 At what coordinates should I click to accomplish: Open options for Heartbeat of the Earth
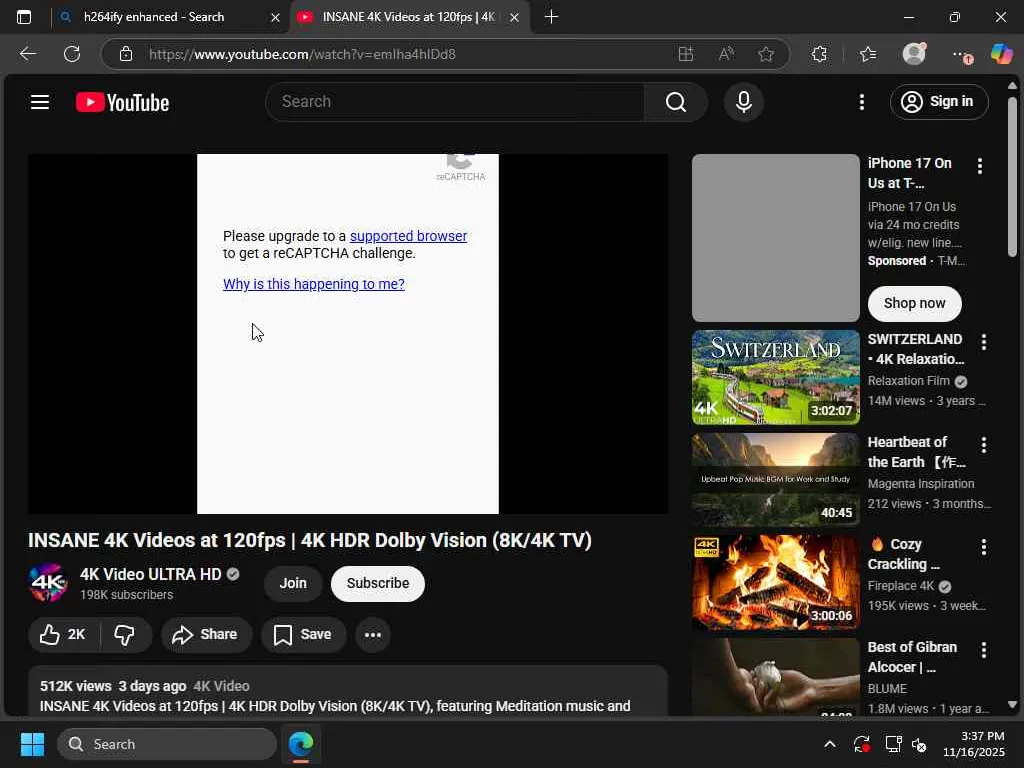coord(984,445)
